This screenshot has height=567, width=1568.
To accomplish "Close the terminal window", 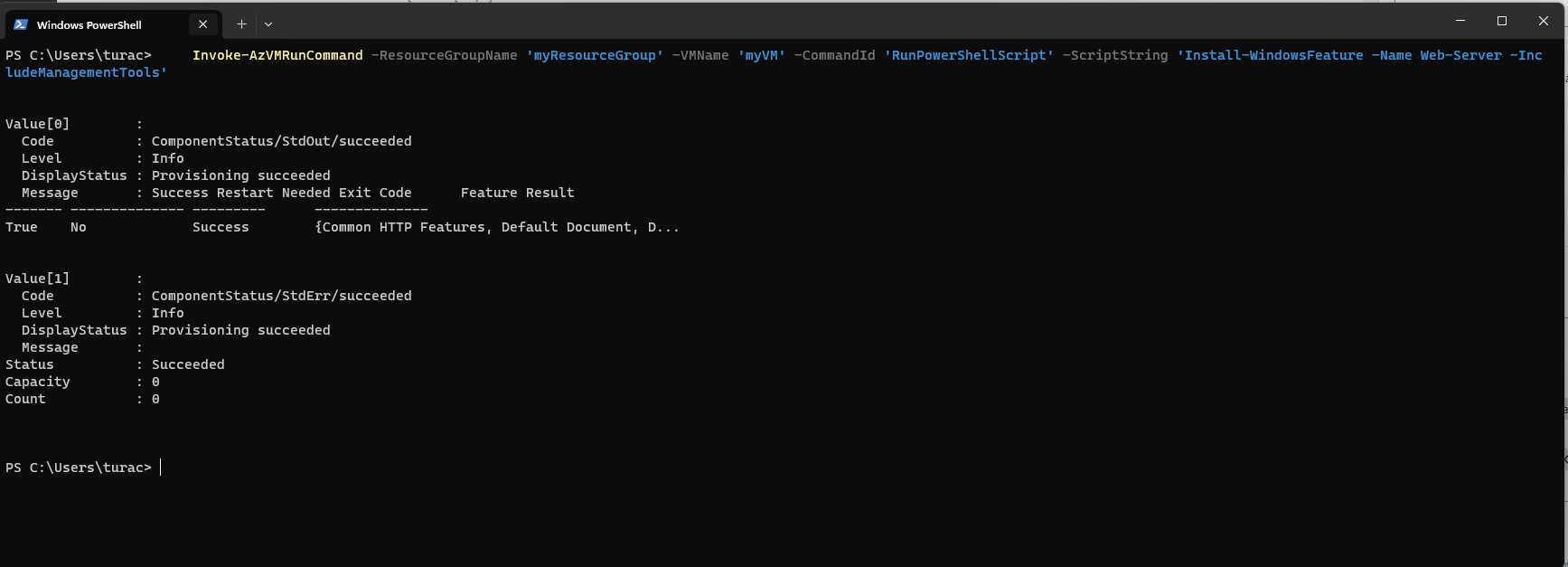I will coord(1543,21).
